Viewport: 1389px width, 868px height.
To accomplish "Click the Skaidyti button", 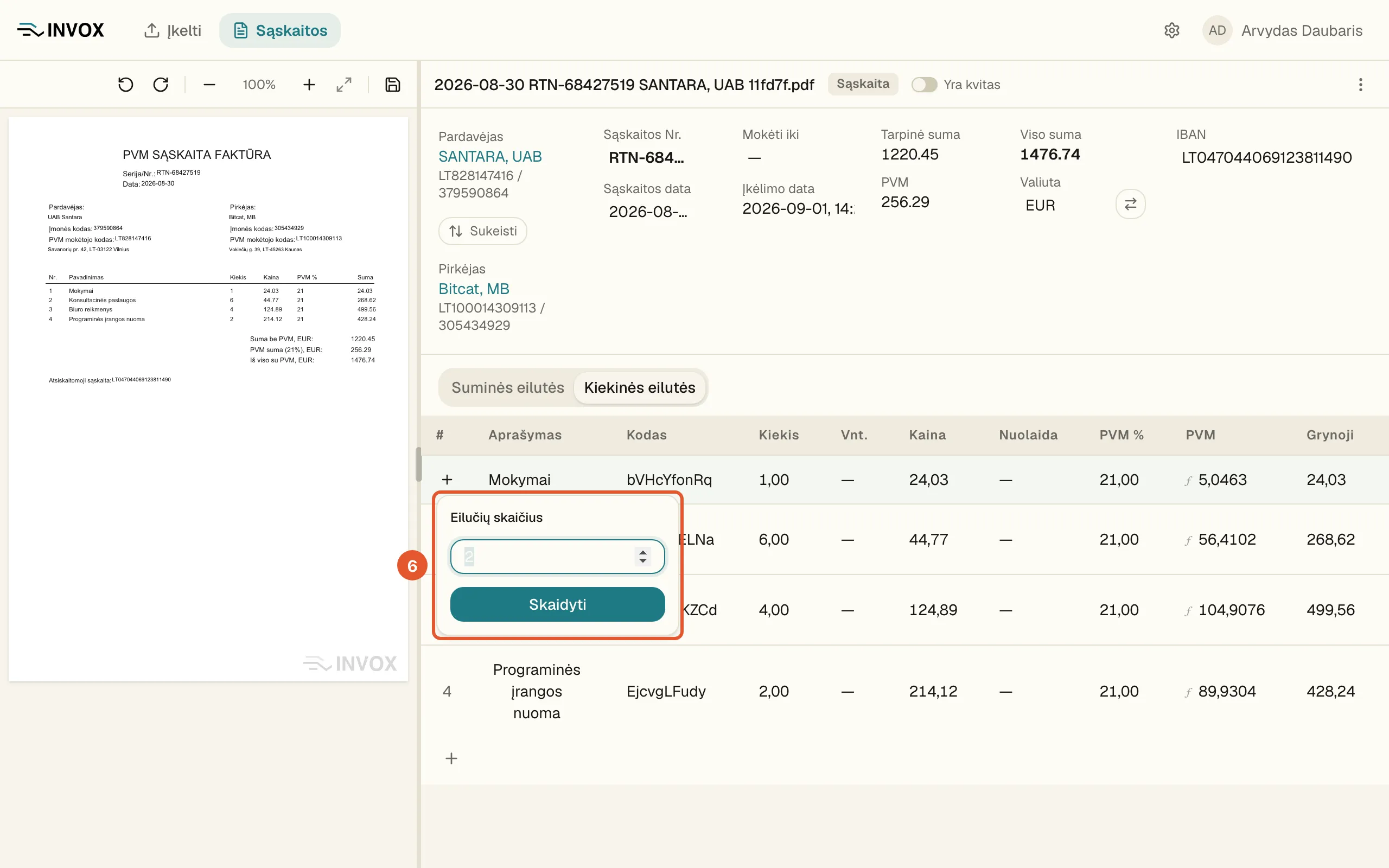I will [x=557, y=604].
